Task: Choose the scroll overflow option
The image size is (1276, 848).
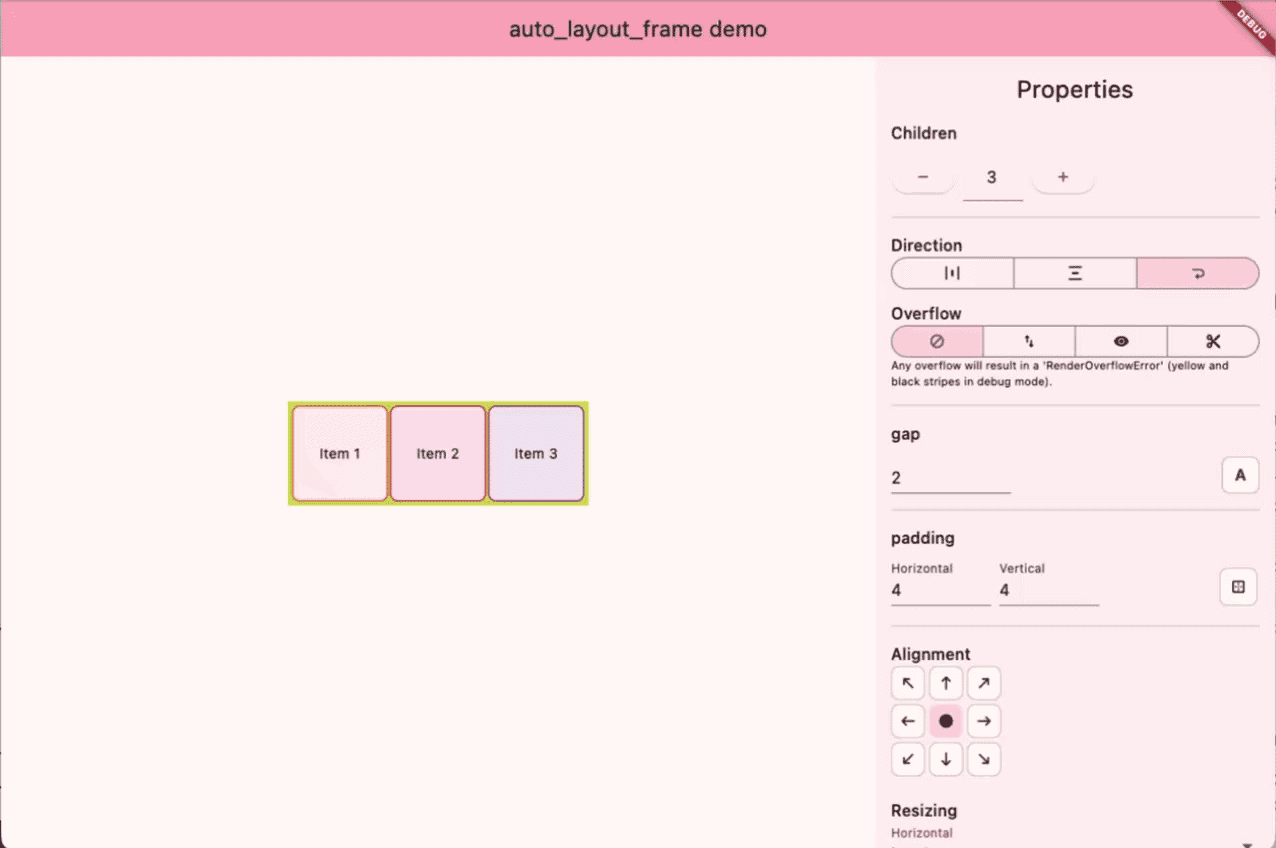Action: tap(1029, 341)
